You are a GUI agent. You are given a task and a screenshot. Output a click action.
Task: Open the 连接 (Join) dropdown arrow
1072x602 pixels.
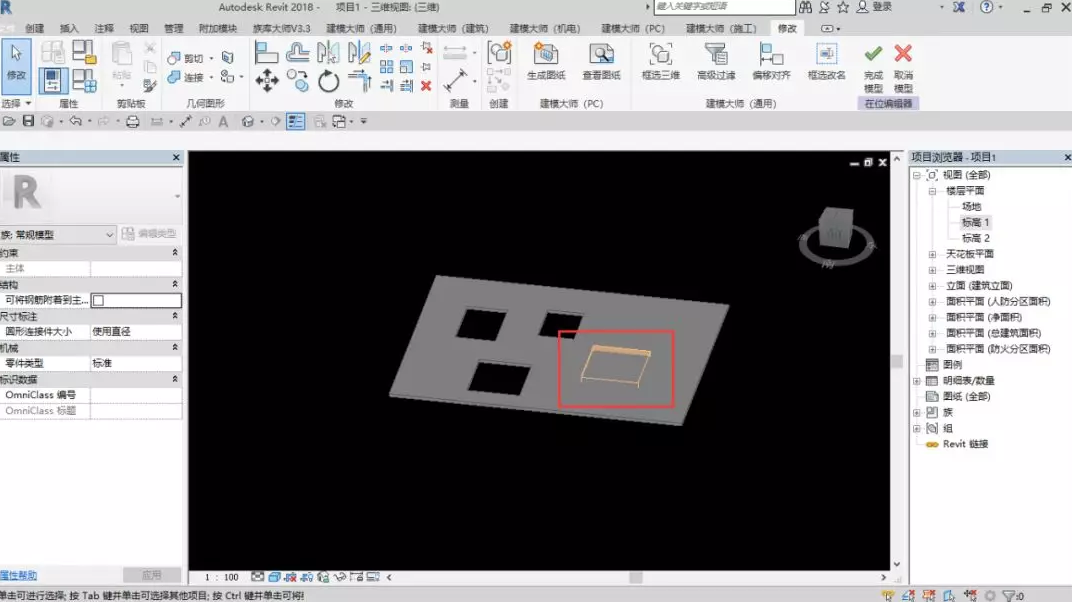pos(211,77)
